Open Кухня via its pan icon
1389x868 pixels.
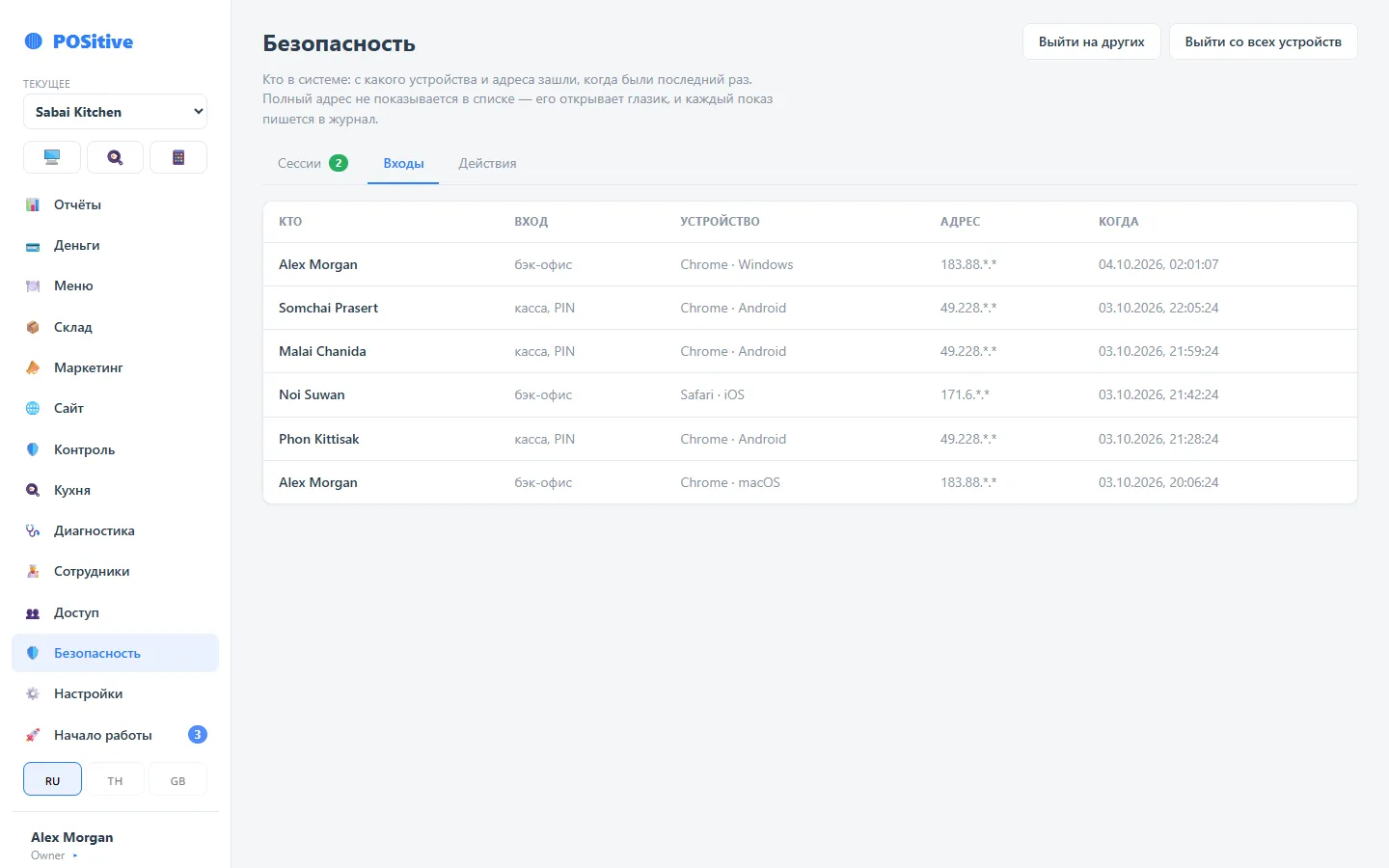point(33,490)
